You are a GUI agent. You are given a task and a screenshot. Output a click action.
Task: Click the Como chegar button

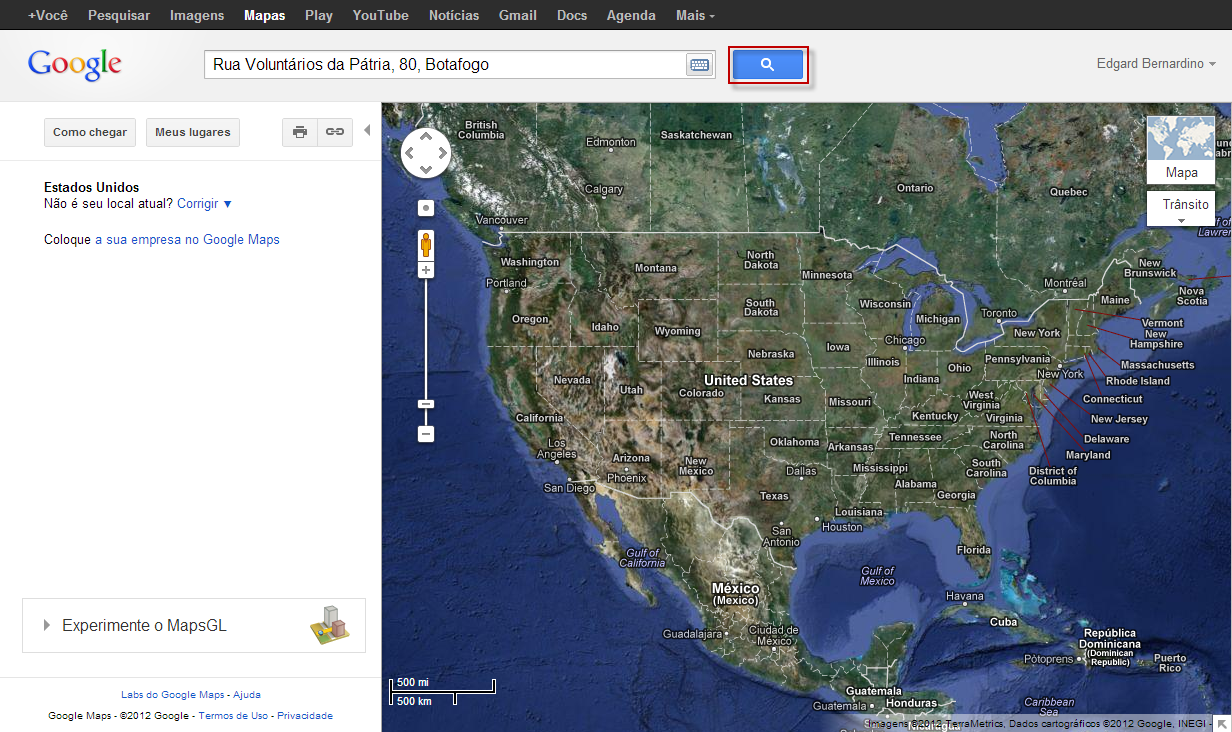click(90, 132)
